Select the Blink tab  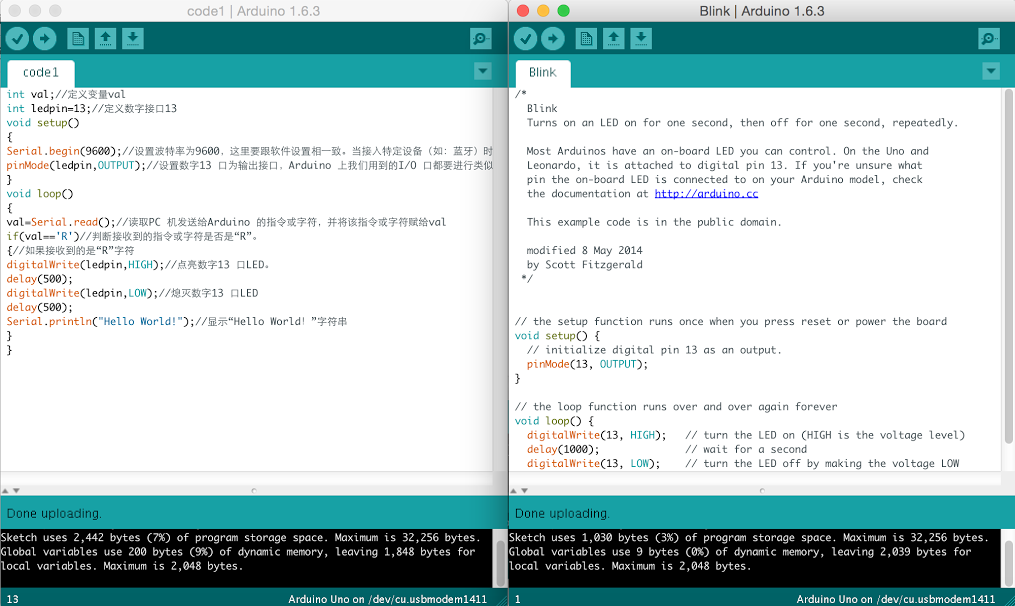[542, 73]
